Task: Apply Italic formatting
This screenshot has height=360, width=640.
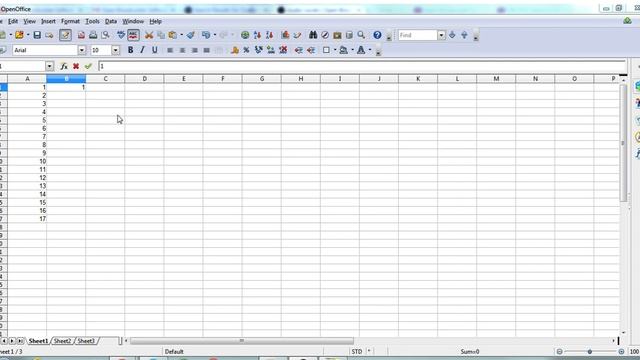Action: point(142,50)
